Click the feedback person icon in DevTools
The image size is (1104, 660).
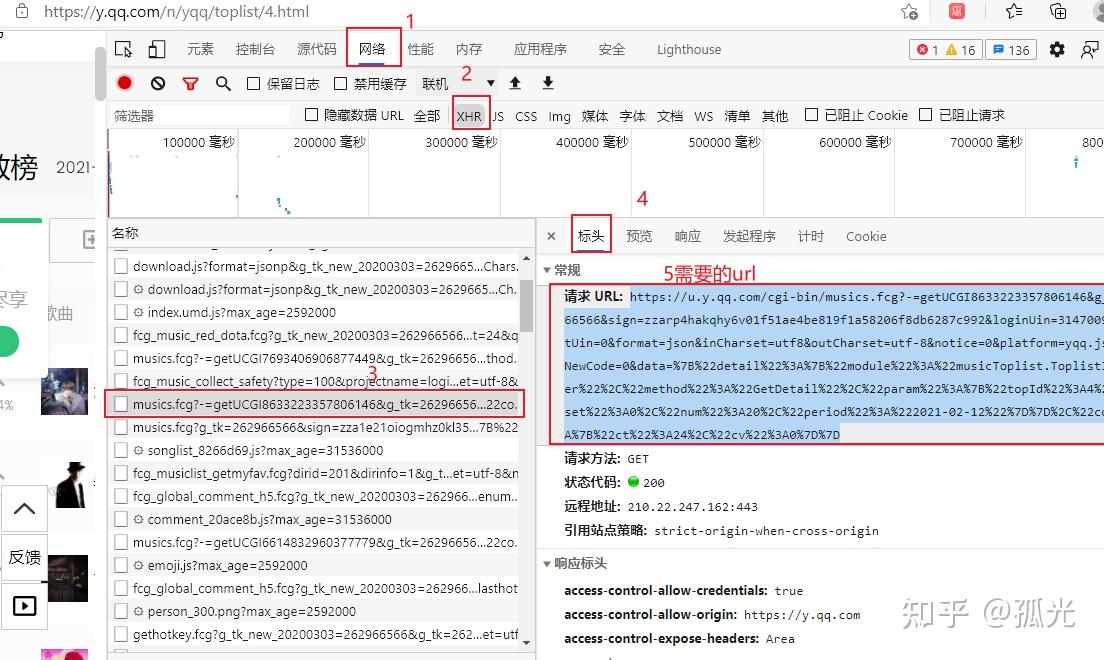pos(1089,49)
